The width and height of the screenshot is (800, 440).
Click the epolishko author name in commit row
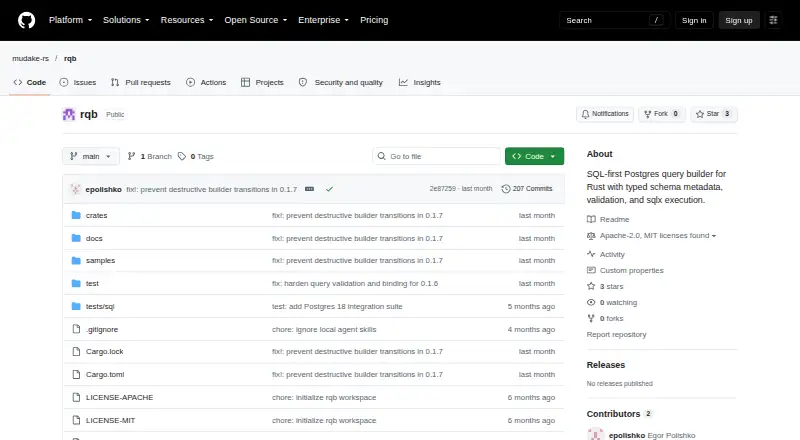(104, 189)
